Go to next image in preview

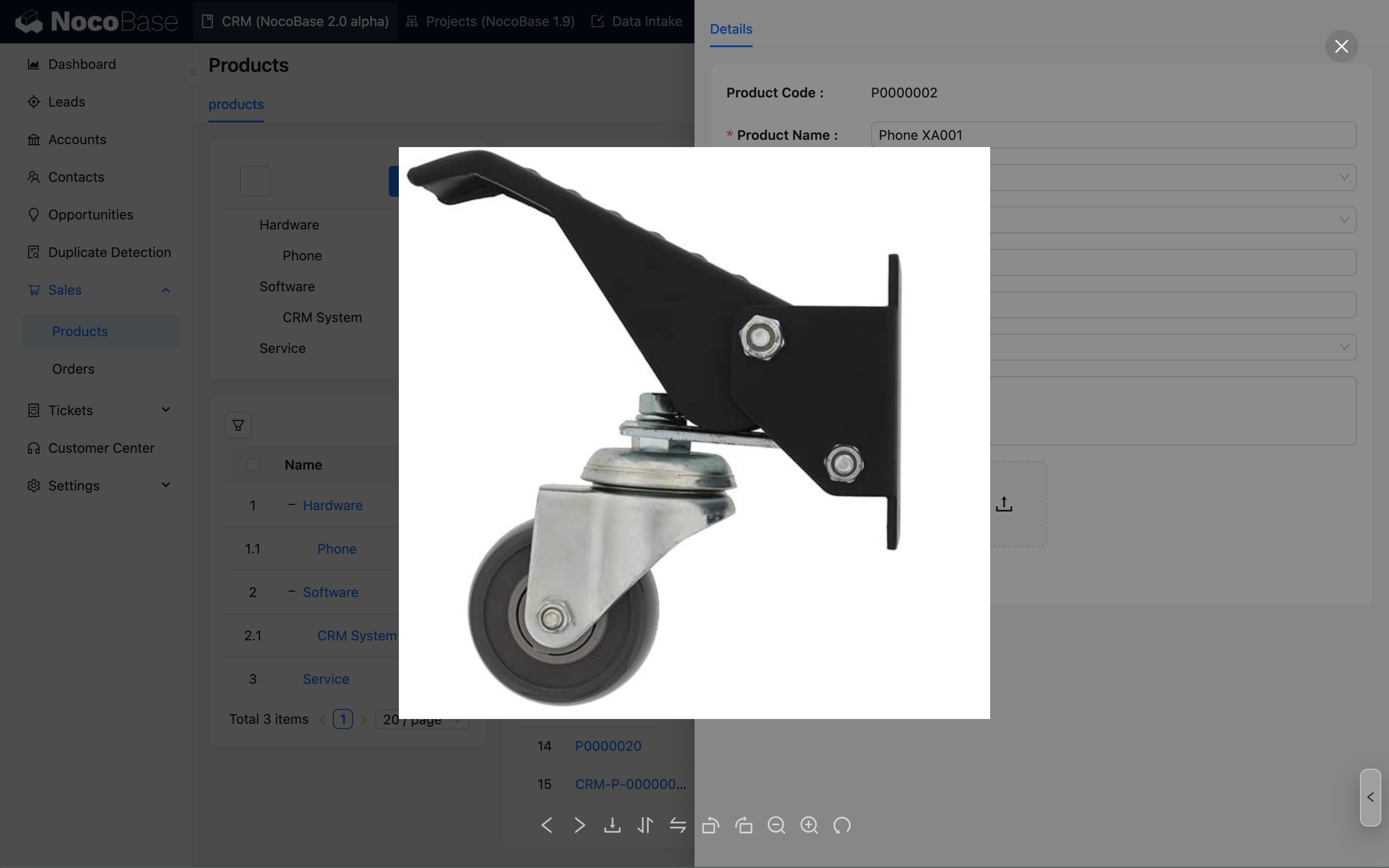point(580,826)
